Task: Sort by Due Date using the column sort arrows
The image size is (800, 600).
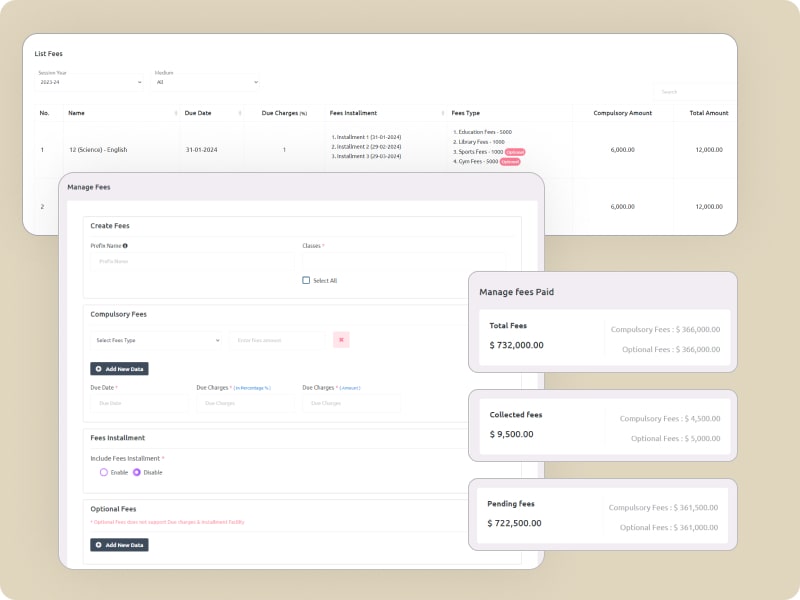Action: coord(240,113)
